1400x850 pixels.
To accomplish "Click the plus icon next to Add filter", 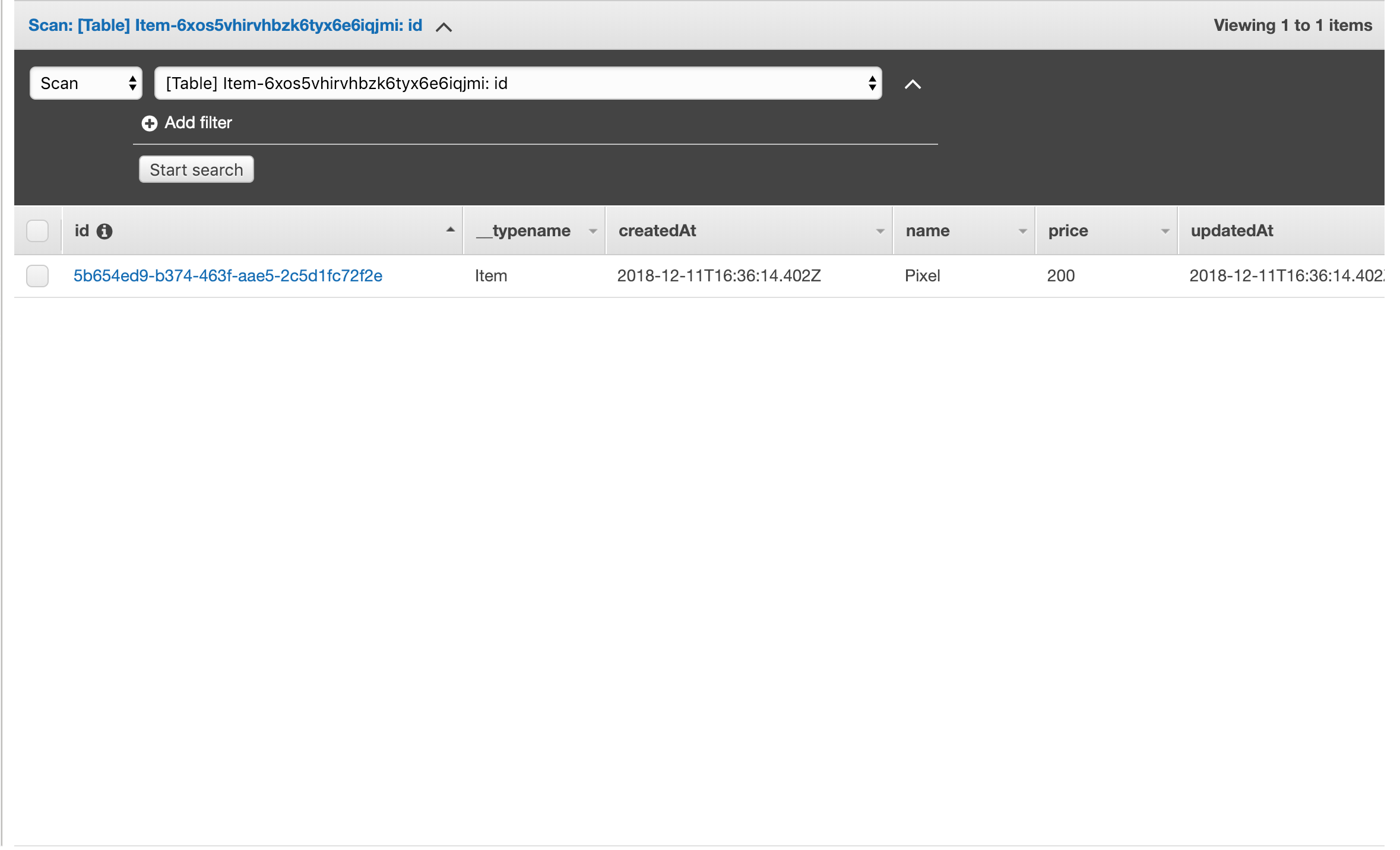I will (149, 123).
